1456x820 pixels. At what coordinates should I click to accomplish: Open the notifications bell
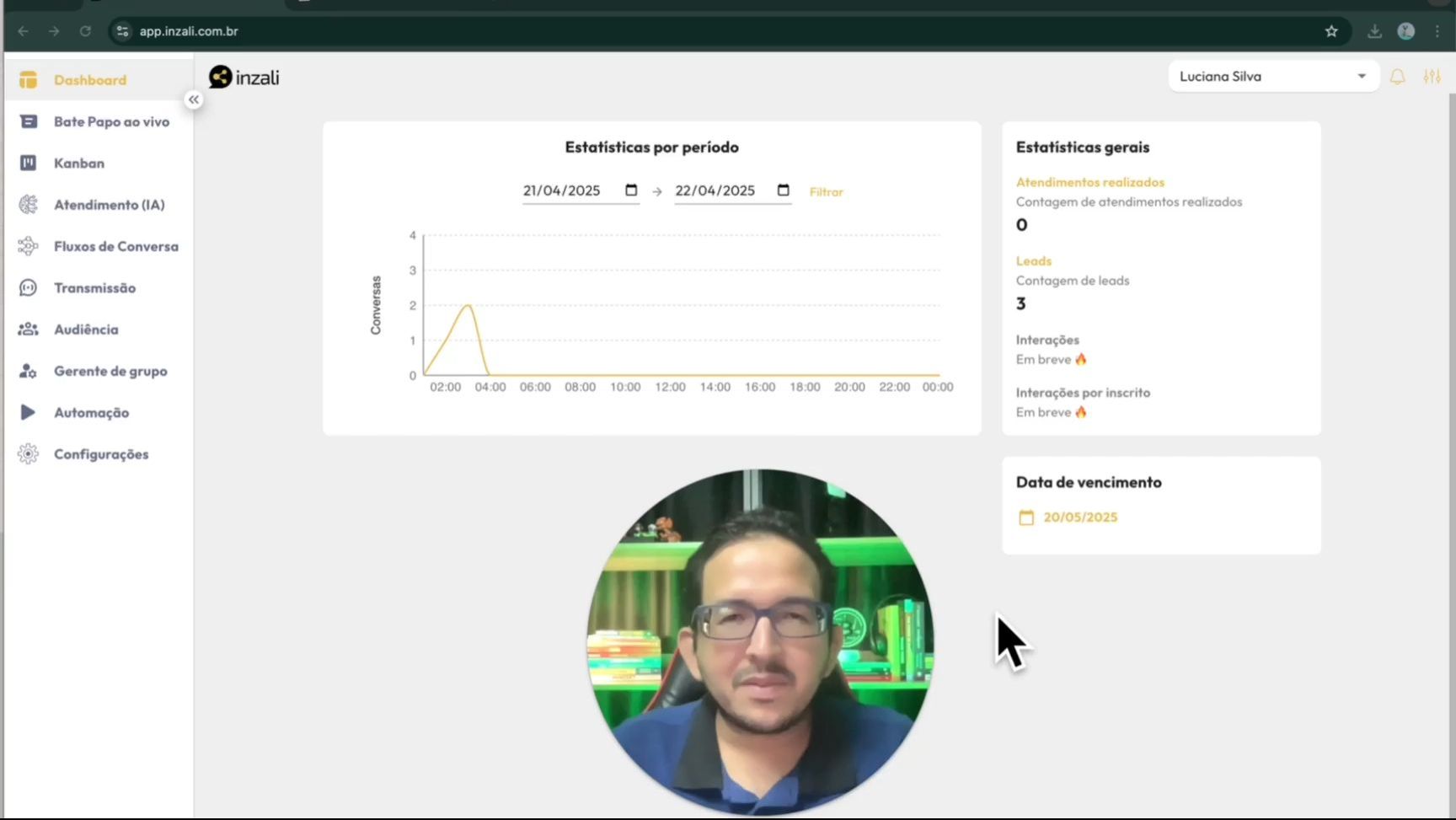point(1397,77)
